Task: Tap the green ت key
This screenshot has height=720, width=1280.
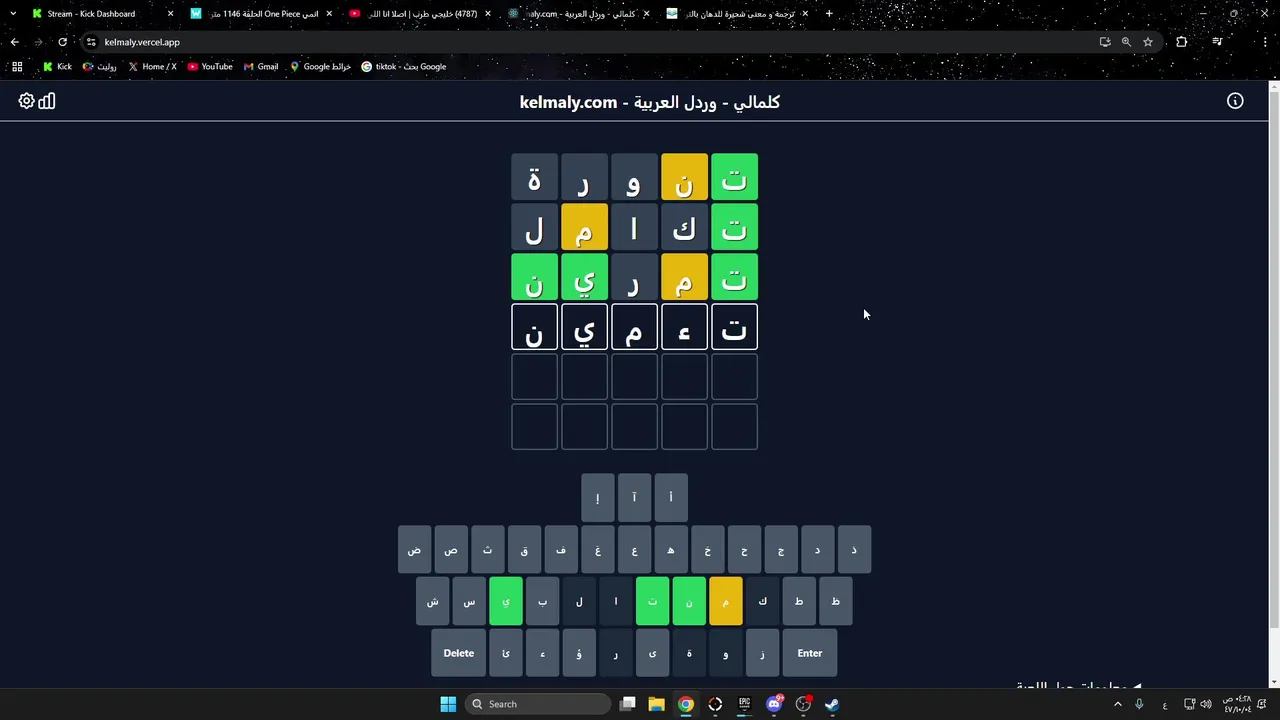Action: coord(652,601)
